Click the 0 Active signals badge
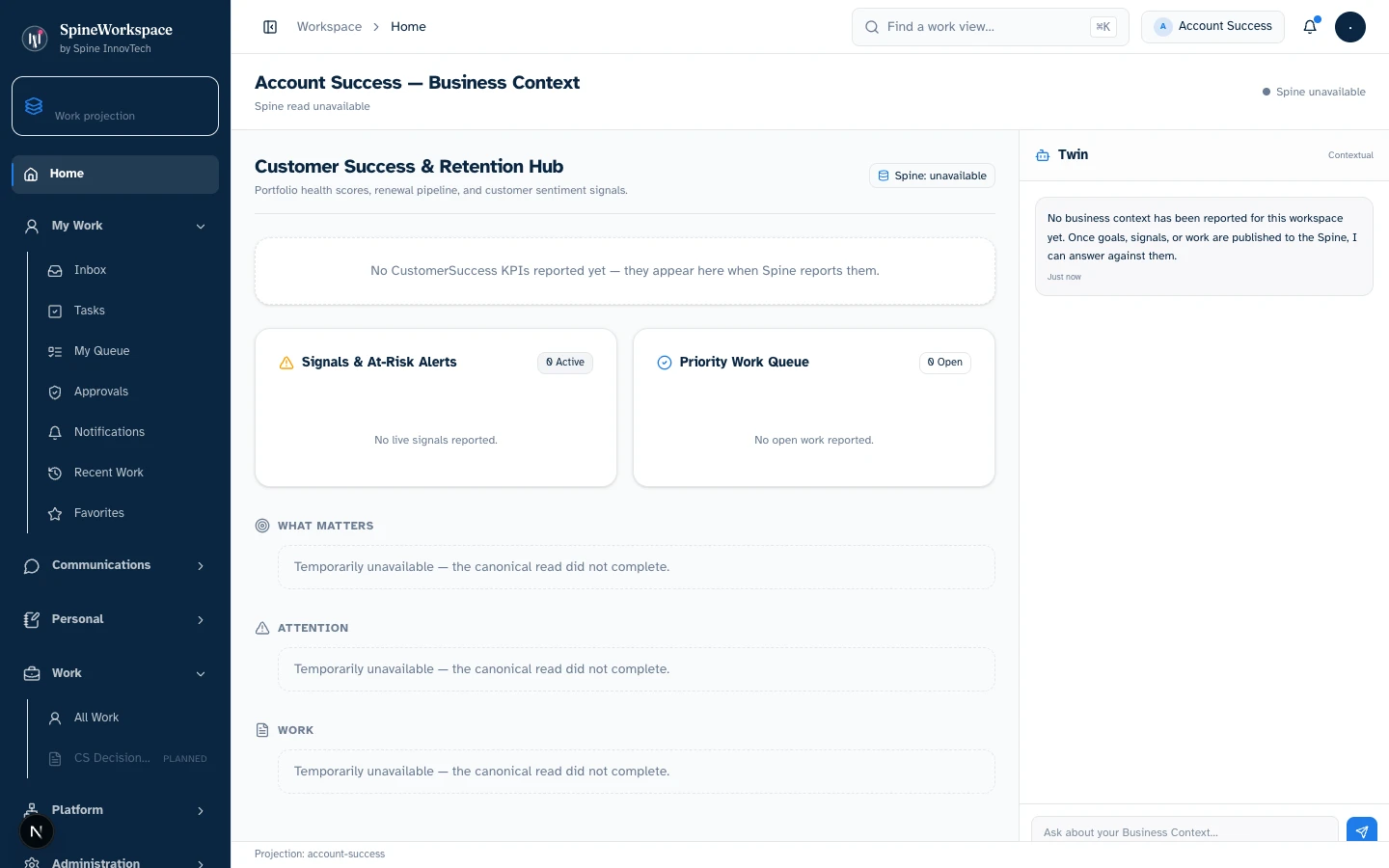Screen dimensions: 1389x868 [565, 363]
